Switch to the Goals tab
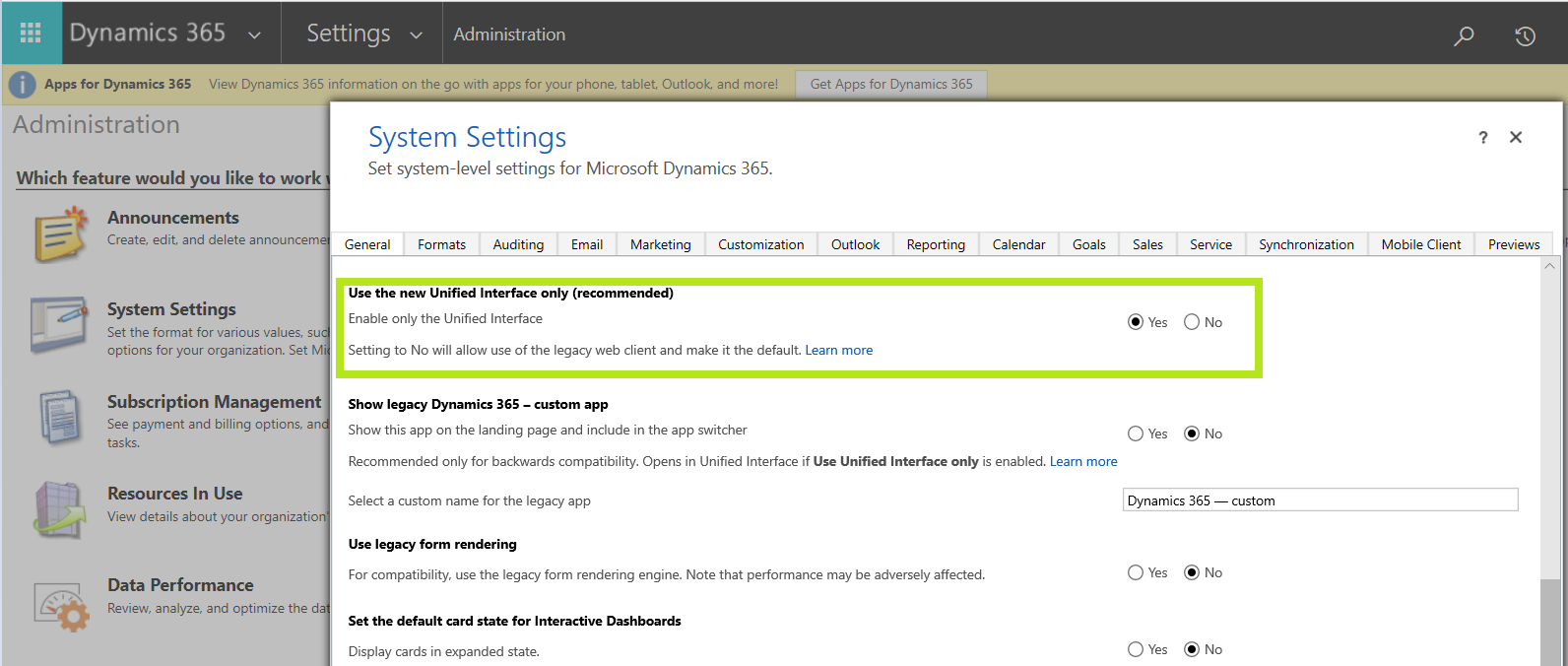The height and width of the screenshot is (666, 1568). click(1089, 244)
